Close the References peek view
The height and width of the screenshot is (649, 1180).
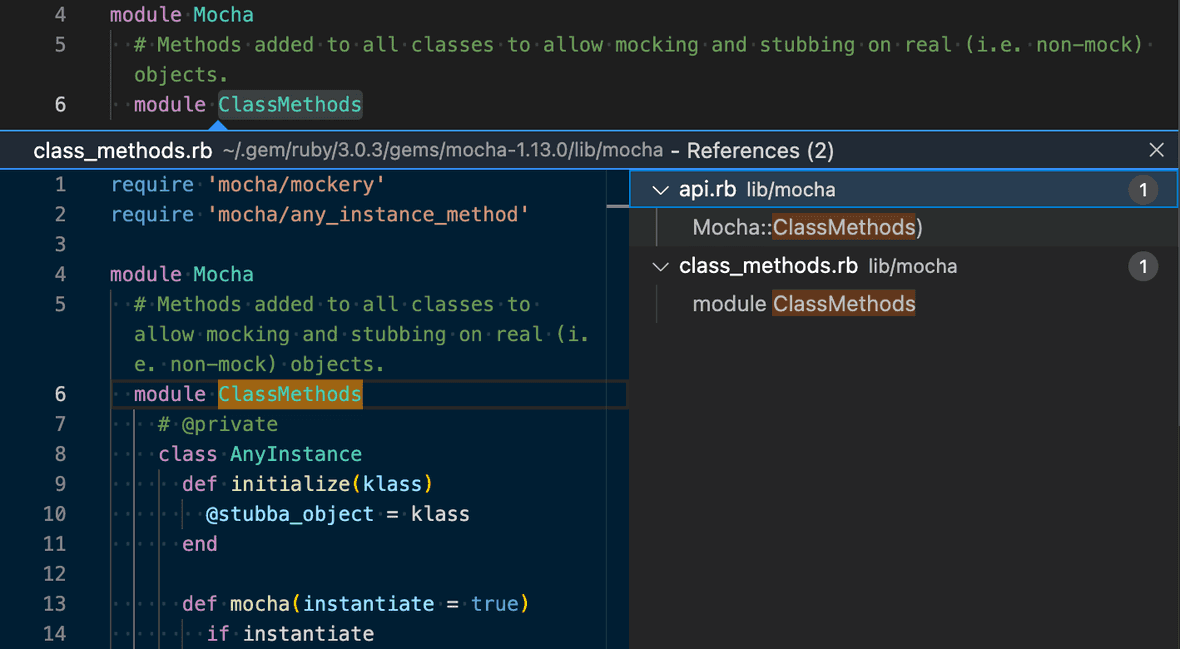[x=1157, y=150]
